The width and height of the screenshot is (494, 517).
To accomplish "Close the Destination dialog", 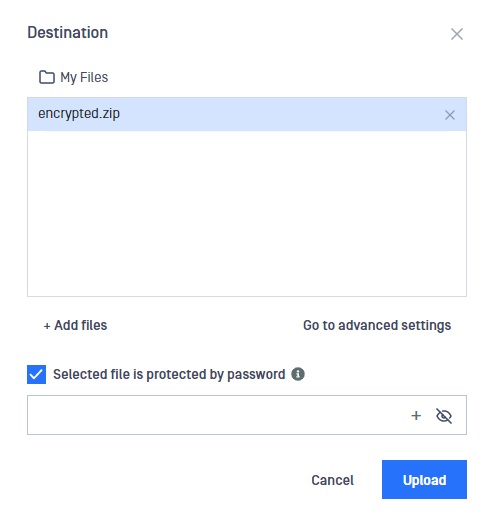I will (x=457, y=34).
